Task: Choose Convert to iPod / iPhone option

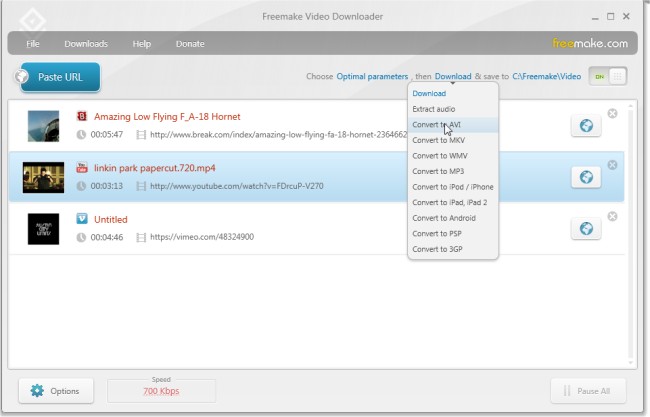Action: click(x=453, y=187)
